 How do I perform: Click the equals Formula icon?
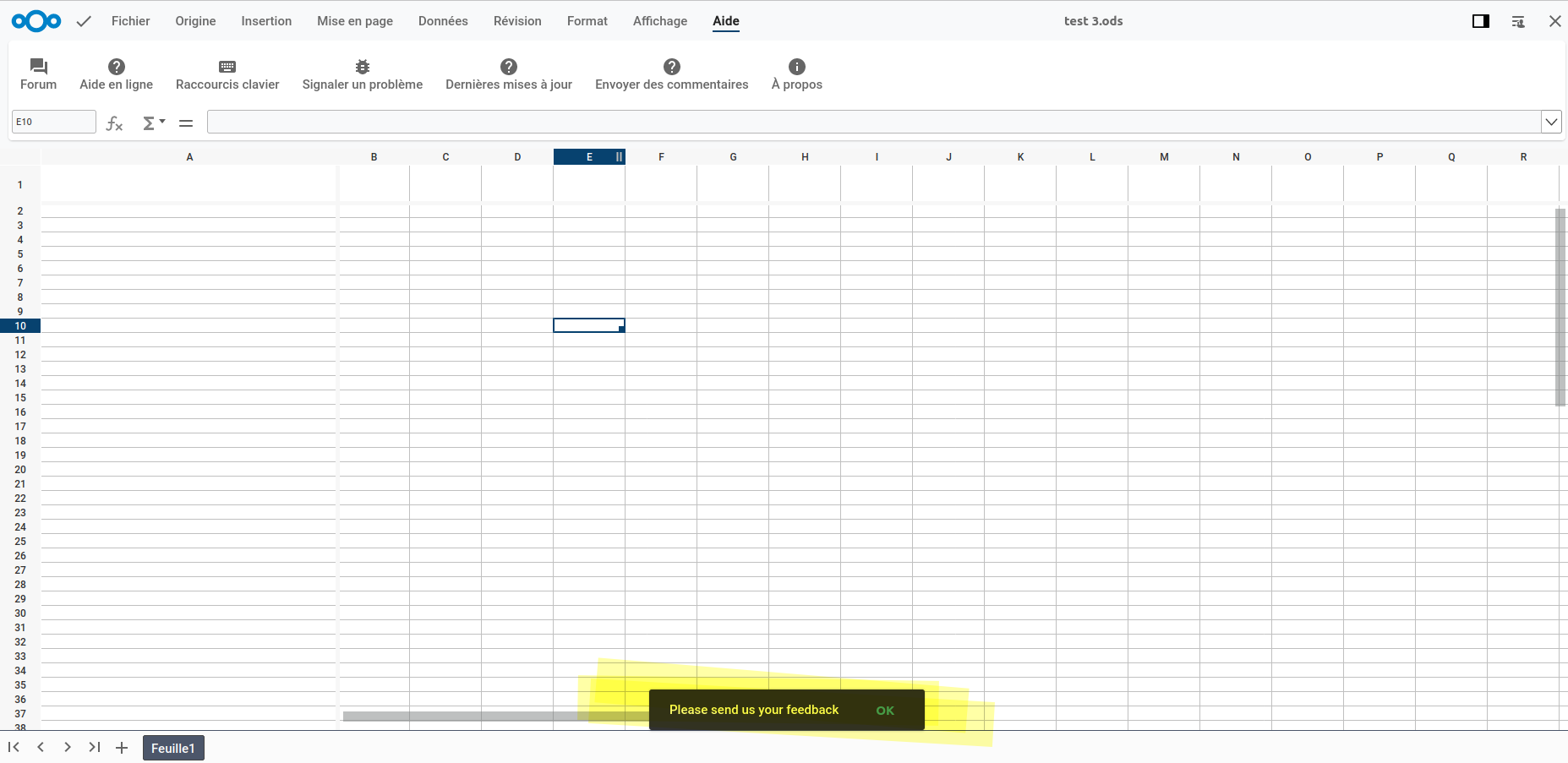point(186,123)
